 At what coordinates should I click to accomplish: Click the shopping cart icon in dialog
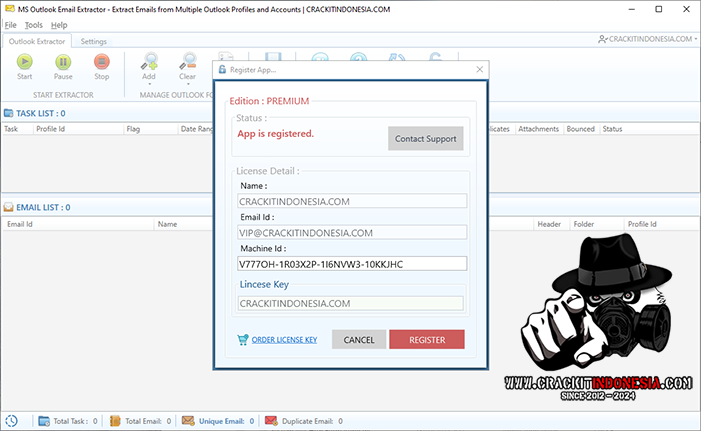[x=243, y=340]
